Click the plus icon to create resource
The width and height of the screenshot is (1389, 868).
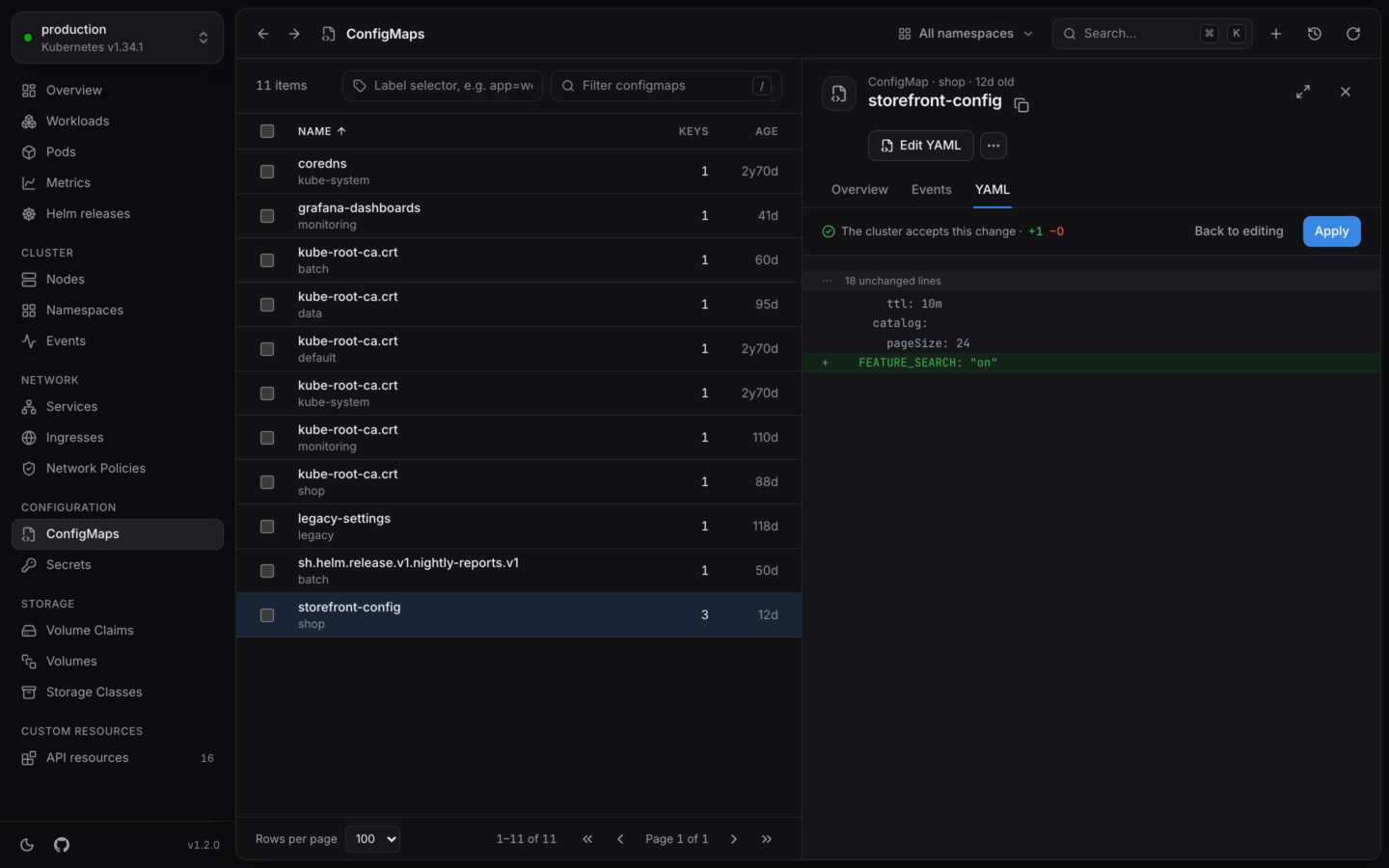coord(1276,34)
